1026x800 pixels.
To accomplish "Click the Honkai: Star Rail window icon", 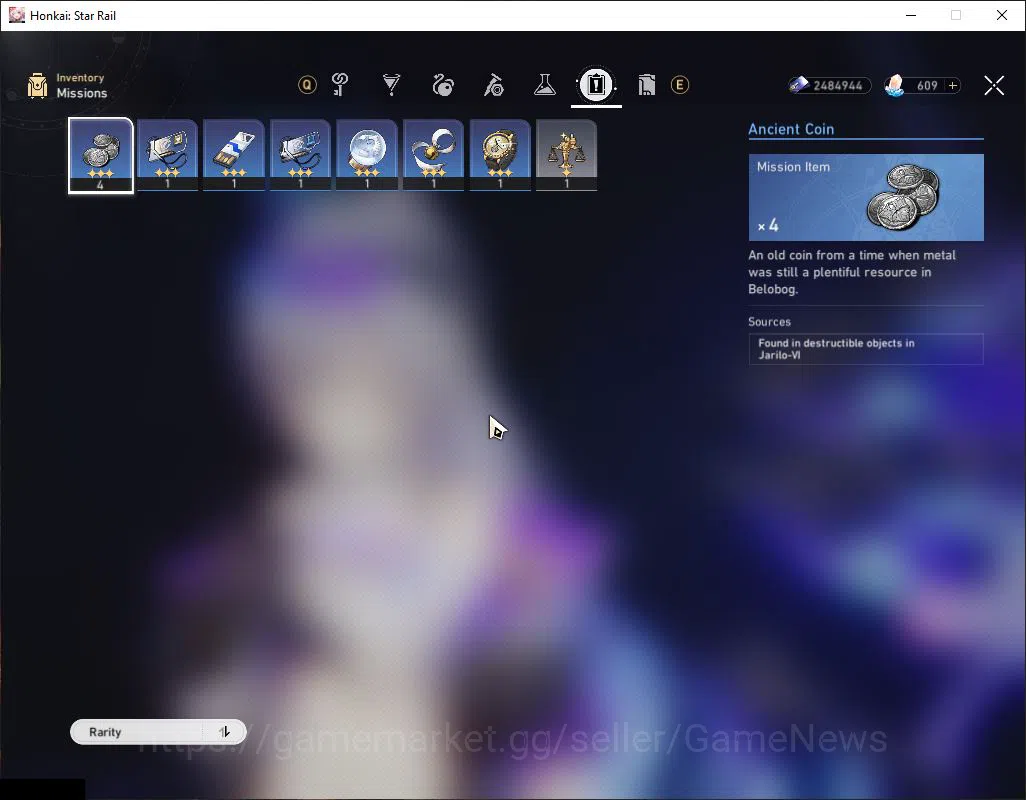I will click(x=16, y=15).
